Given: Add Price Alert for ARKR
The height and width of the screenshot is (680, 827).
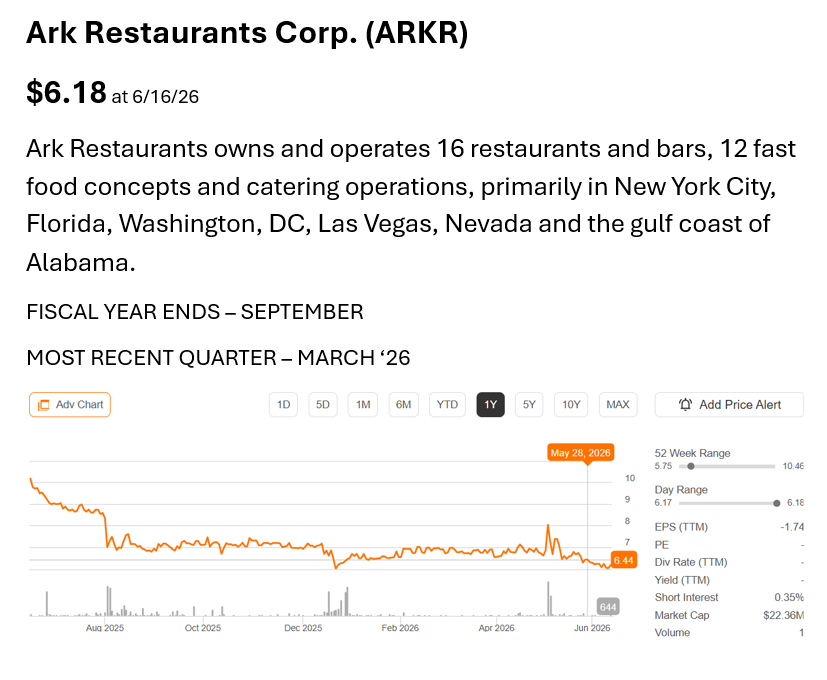Looking at the screenshot, I should [729, 405].
